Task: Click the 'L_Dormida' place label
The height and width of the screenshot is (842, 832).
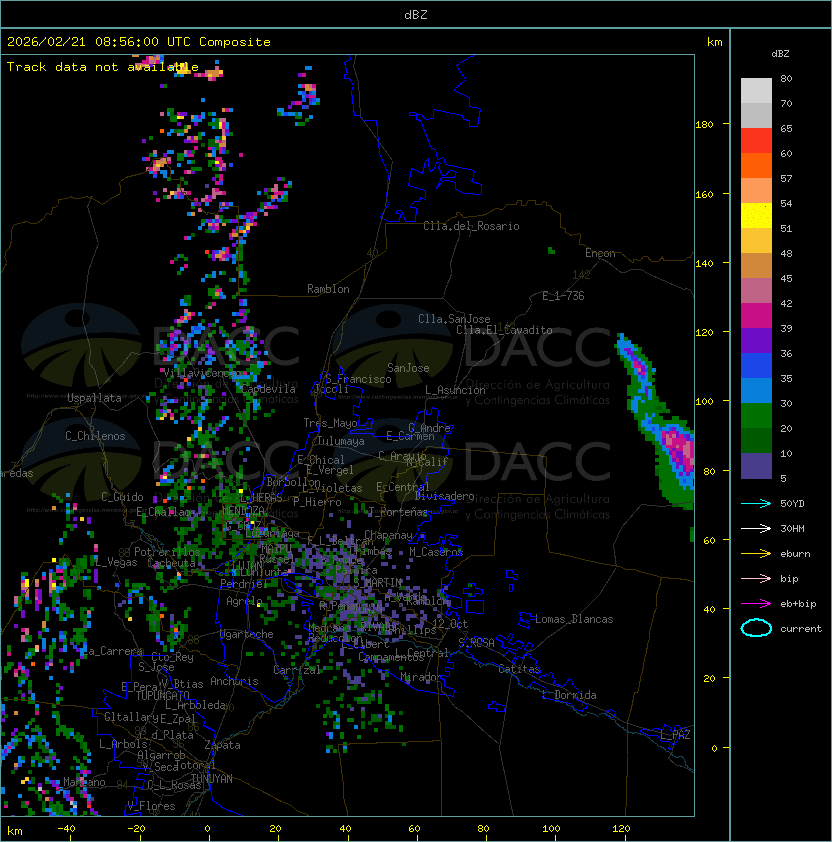Action: 569,695
